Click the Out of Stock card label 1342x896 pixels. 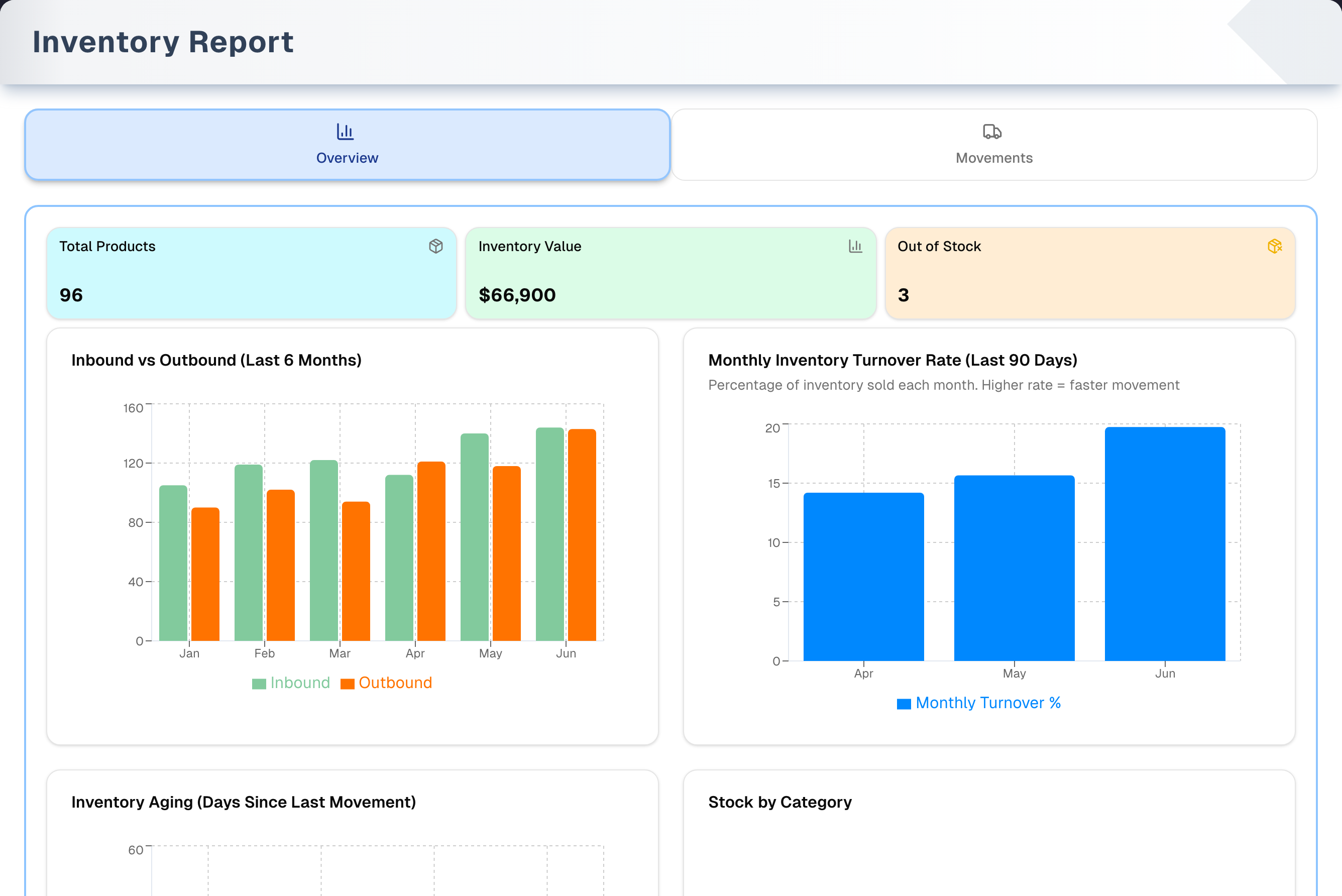coord(939,246)
